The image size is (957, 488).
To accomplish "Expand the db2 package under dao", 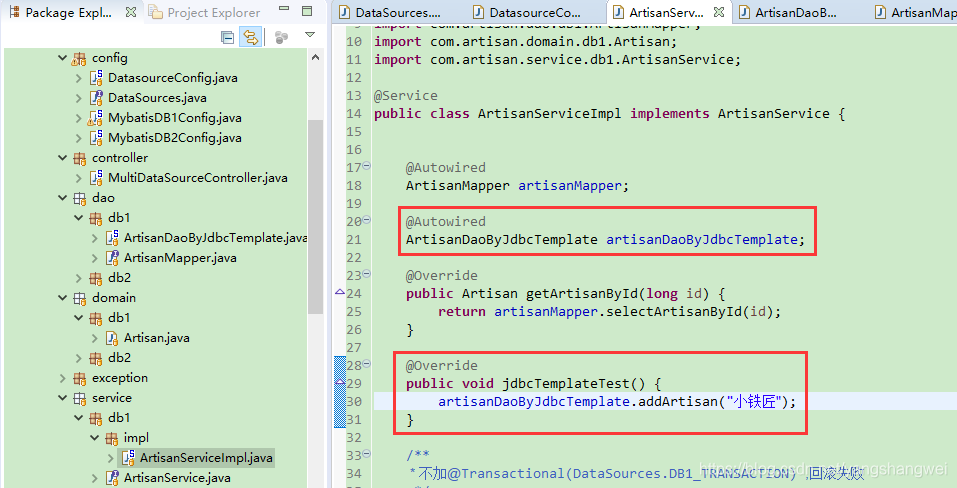I will tap(78, 278).
